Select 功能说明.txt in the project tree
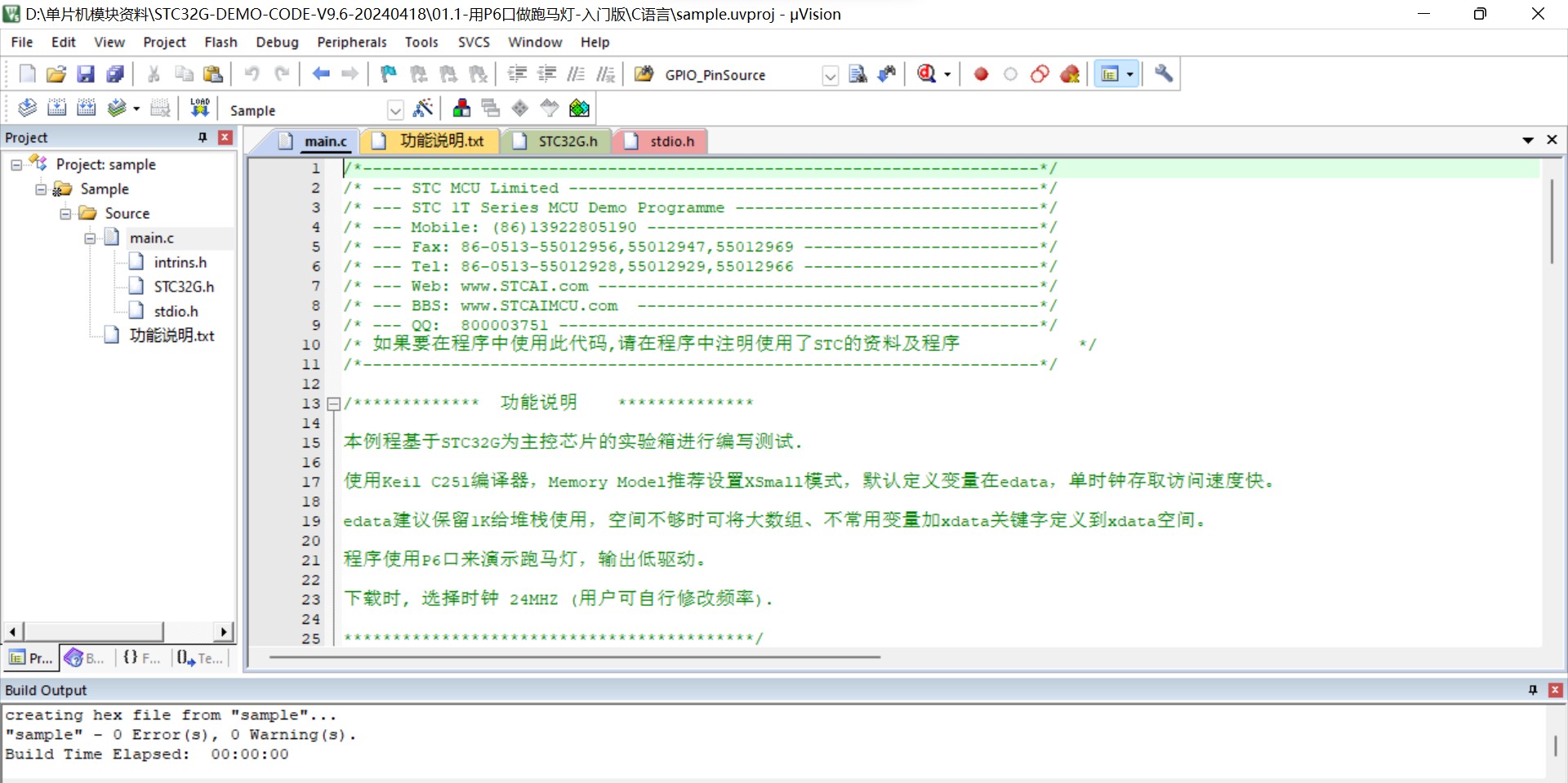Screen dimensions: 1568x783 [171, 336]
